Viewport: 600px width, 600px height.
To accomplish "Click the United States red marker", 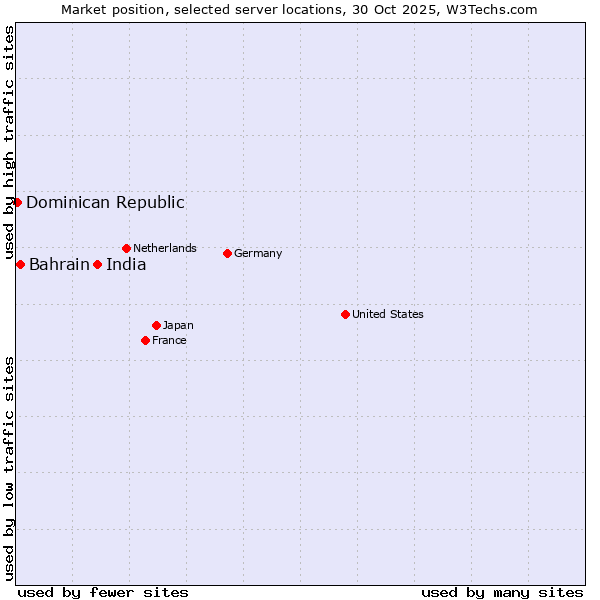I will 345,314.
